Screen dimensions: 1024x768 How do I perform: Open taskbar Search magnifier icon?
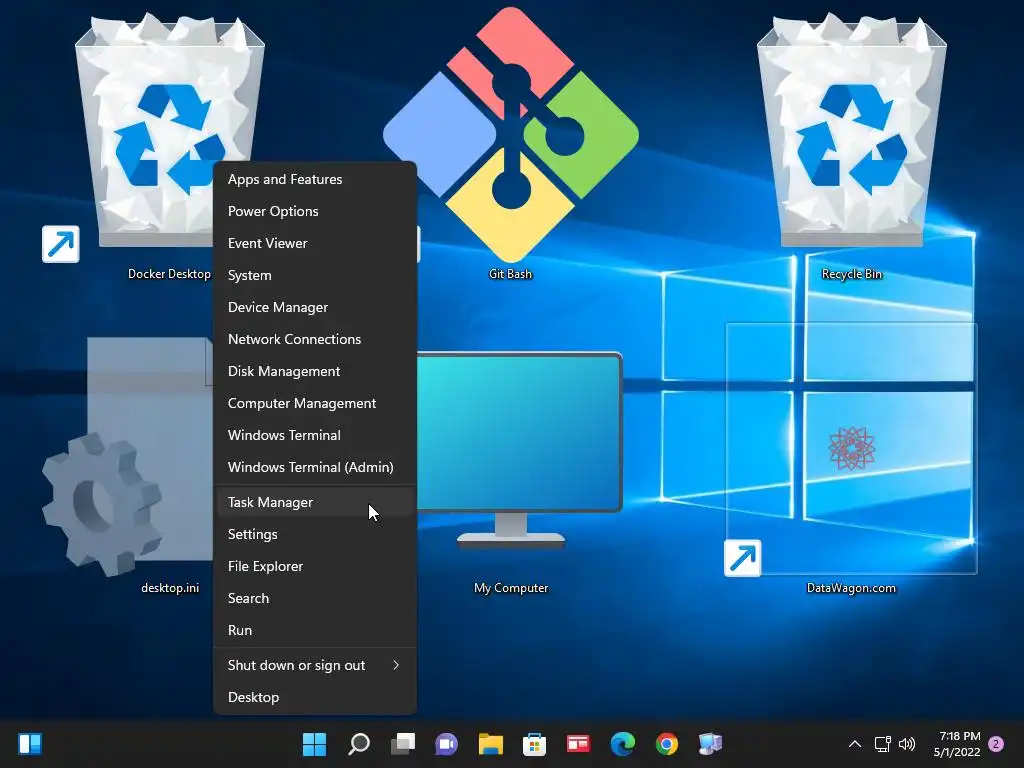(x=359, y=744)
